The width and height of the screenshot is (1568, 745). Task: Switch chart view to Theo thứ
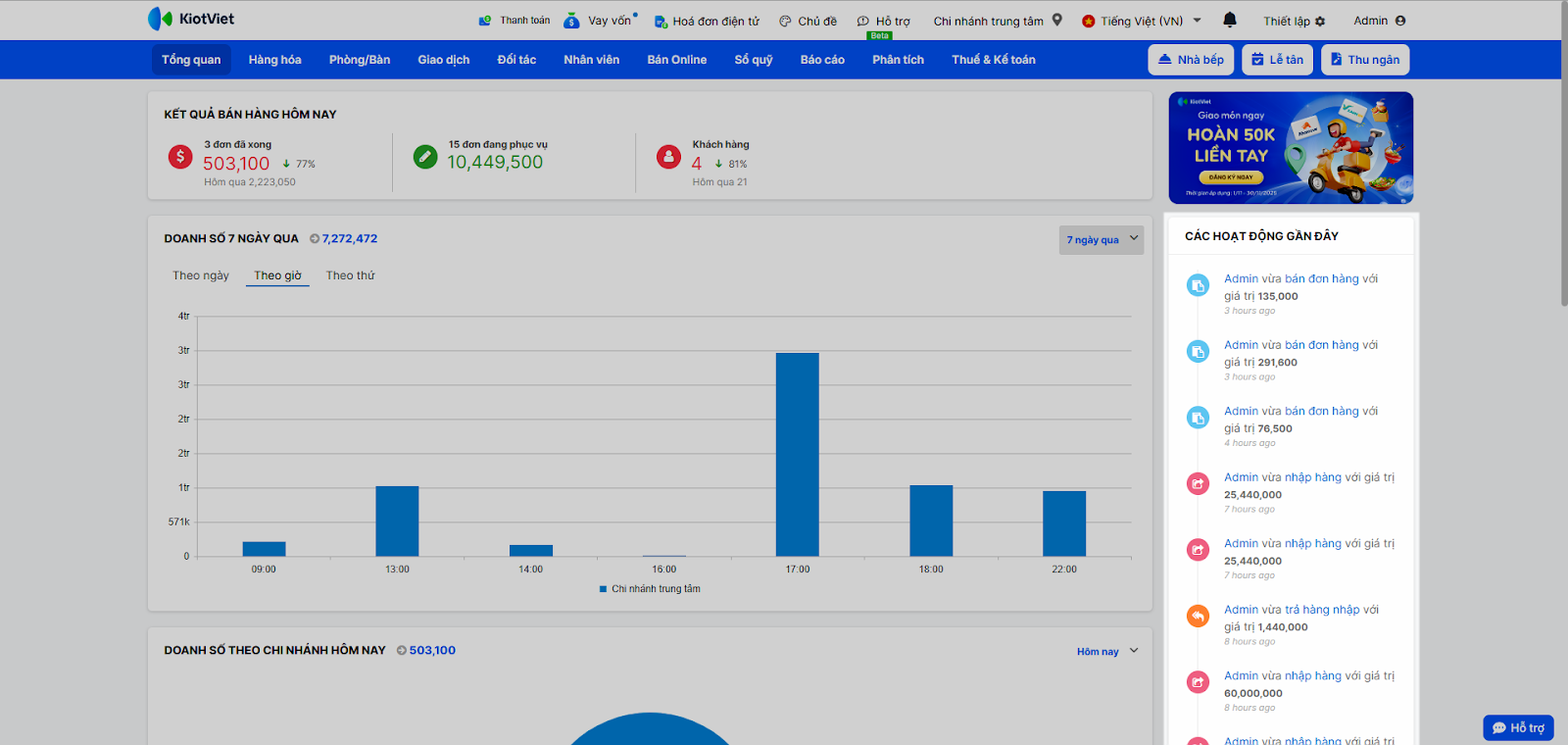coord(350,275)
